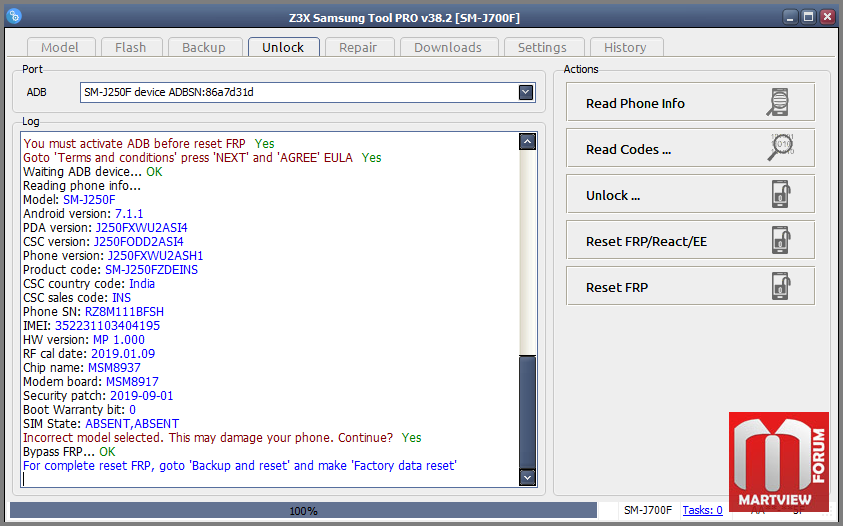This screenshot has height=526, width=843.
Task: Open the Backup tab
Action: pyautogui.click(x=204, y=47)
